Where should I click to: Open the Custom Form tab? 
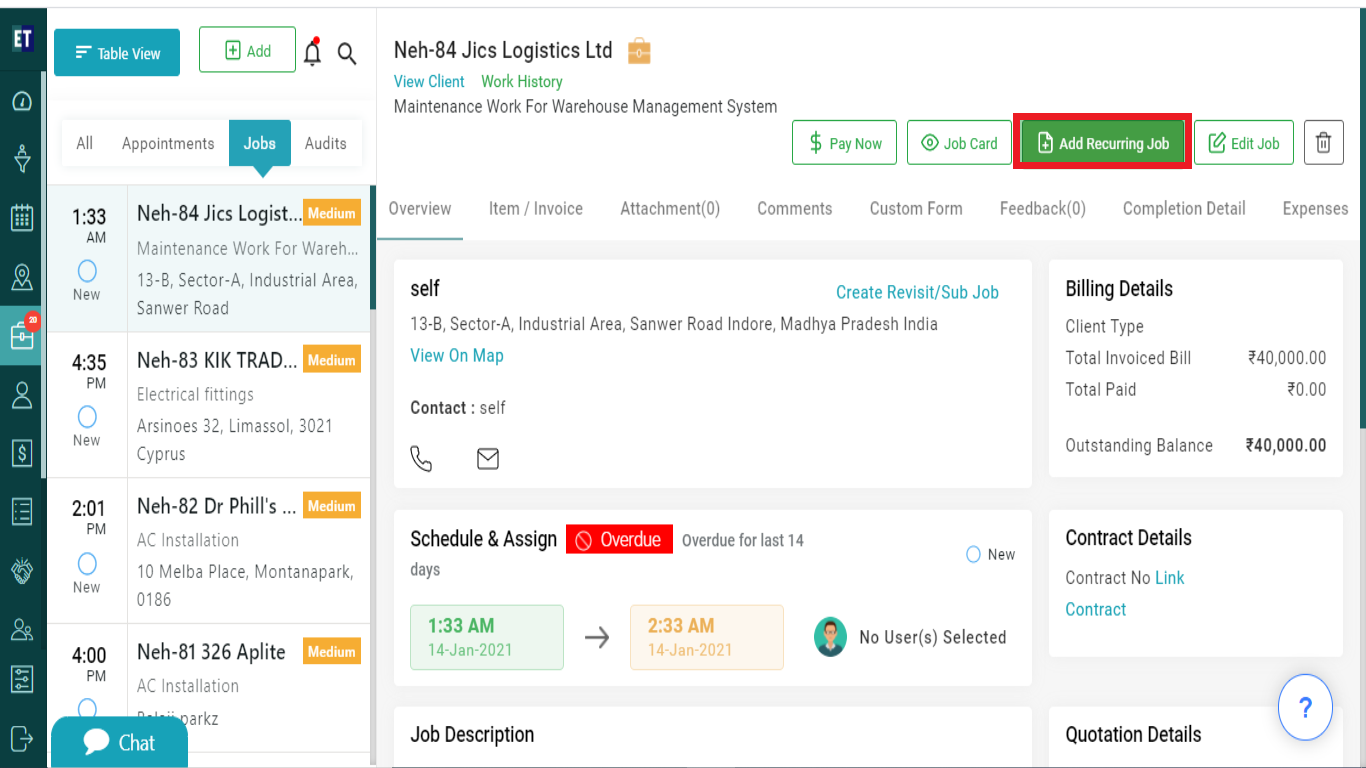[x=916, y=208]
